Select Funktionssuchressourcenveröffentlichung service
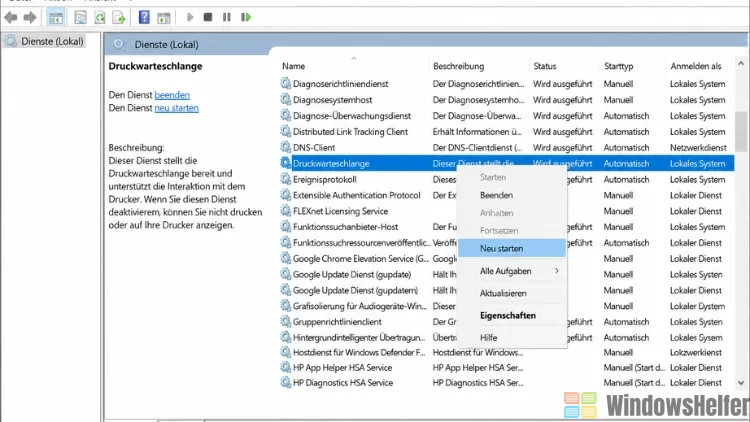This screenshot has height=422, width=750. pos(507,243)
